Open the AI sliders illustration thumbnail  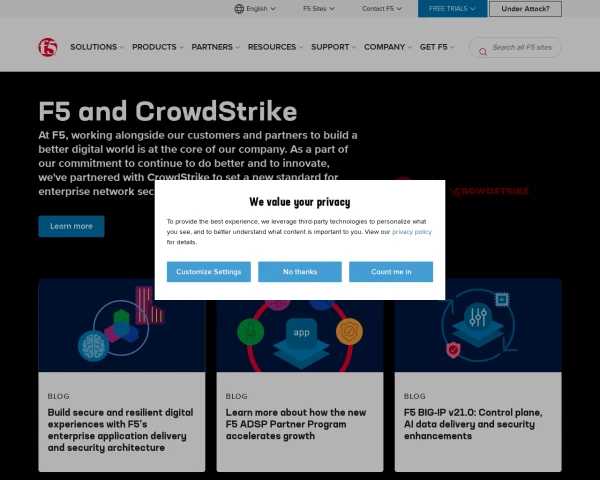point(478,325)
